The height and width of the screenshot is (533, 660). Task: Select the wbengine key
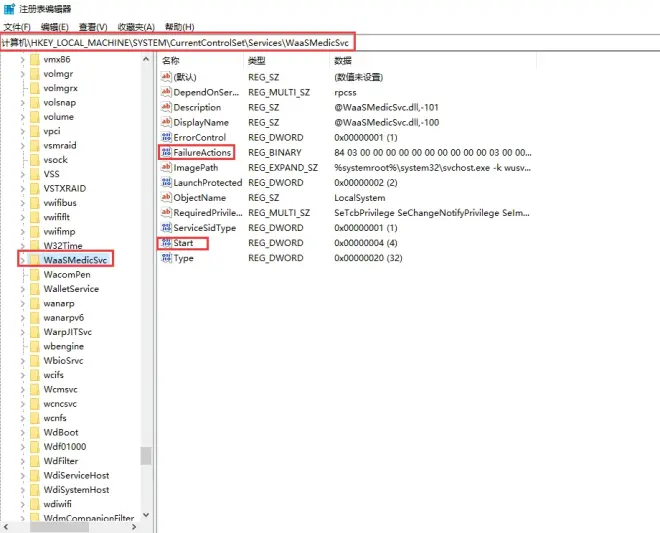point(64,346)
